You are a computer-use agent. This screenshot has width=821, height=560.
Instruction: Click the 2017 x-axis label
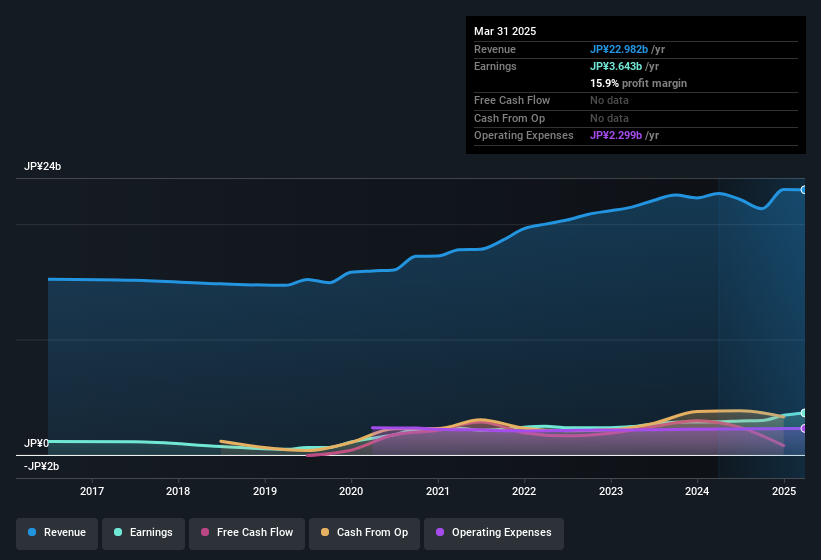[92, 491]
